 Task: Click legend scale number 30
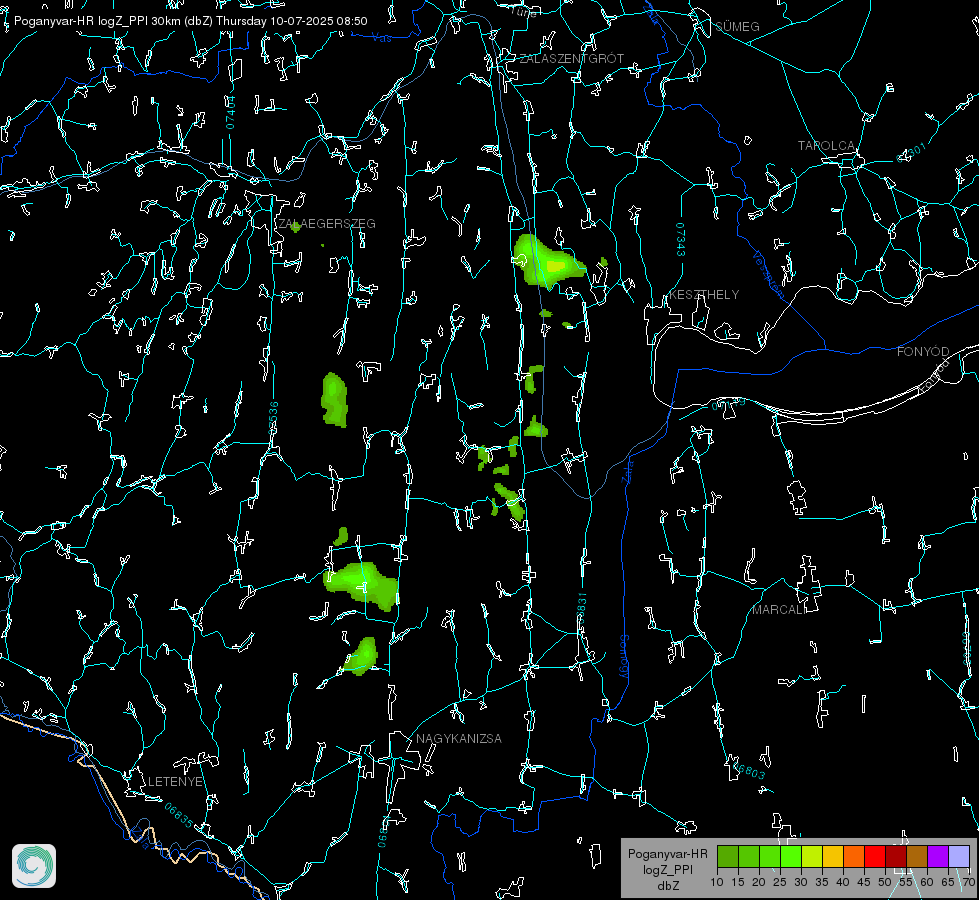pyautogui.click(x=801, y=882)
